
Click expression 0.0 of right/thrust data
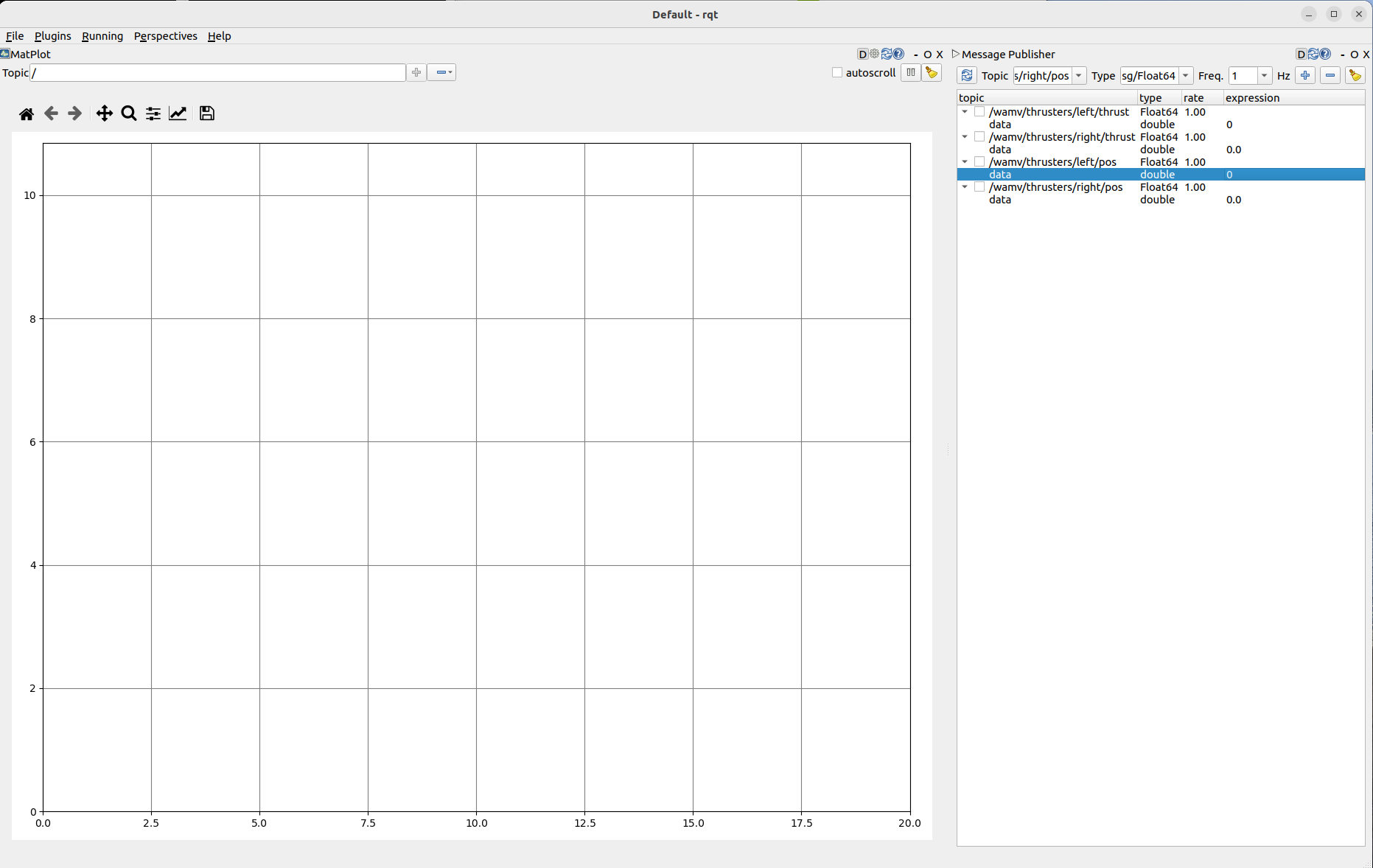1234,150
